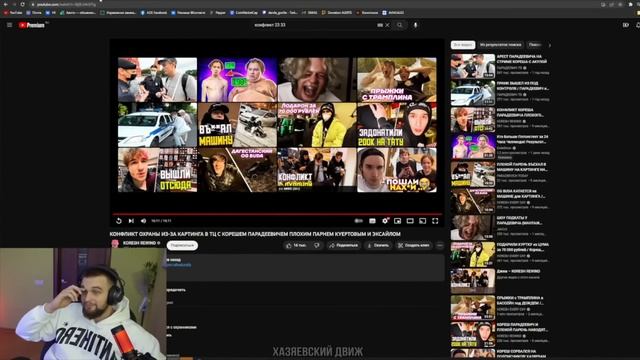Click the Download button under video
Viewport: 640px width, 360px height.
[378, 245]
